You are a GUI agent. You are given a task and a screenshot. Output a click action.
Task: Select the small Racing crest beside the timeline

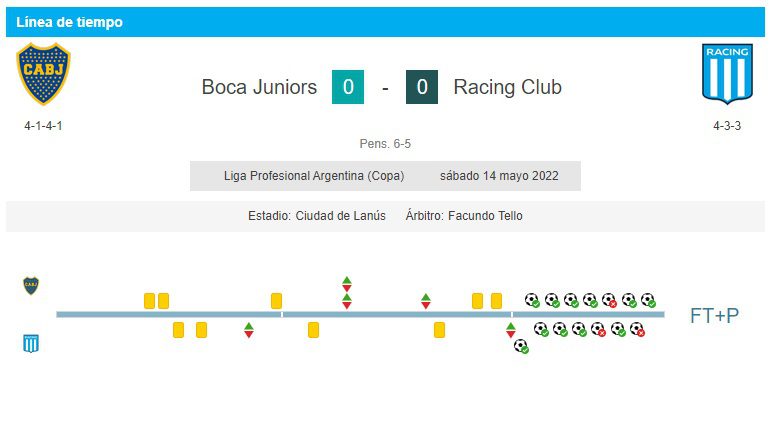click(x=31, y=344)
